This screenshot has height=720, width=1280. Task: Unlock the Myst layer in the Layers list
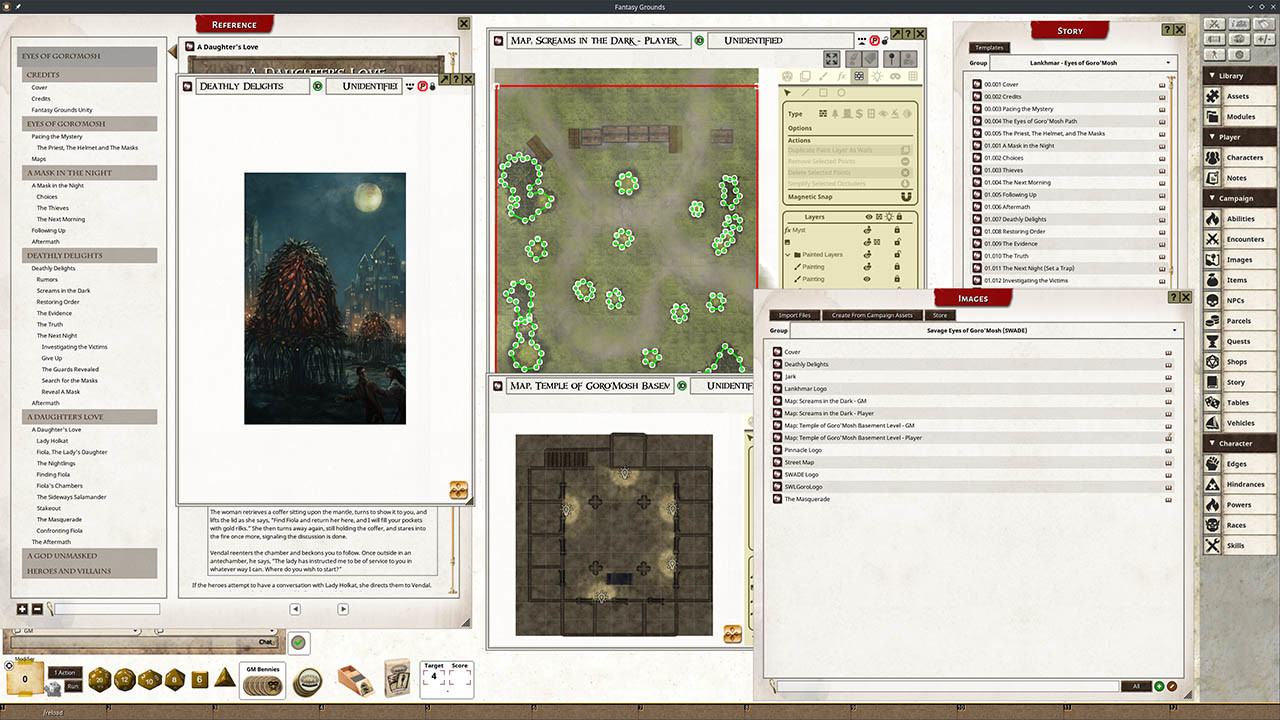point(896,230)
